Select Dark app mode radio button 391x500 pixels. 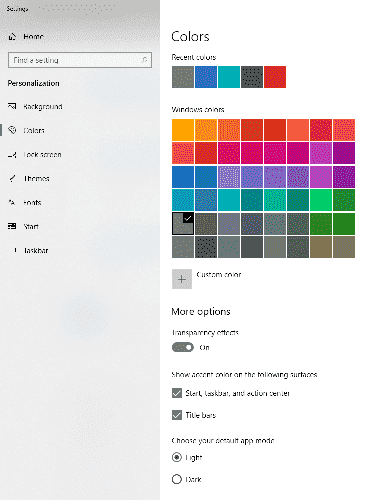coord(177,479)
